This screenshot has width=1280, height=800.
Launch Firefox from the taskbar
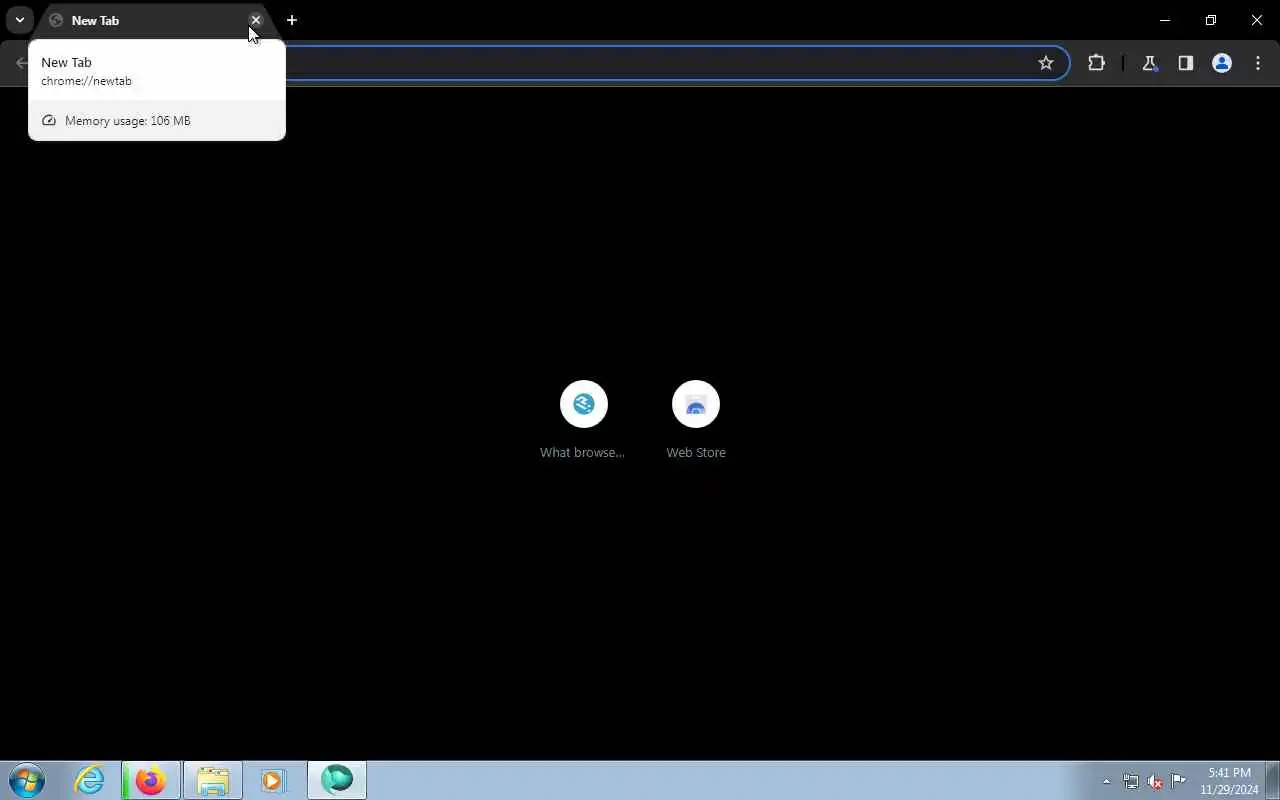coord(151,780)
